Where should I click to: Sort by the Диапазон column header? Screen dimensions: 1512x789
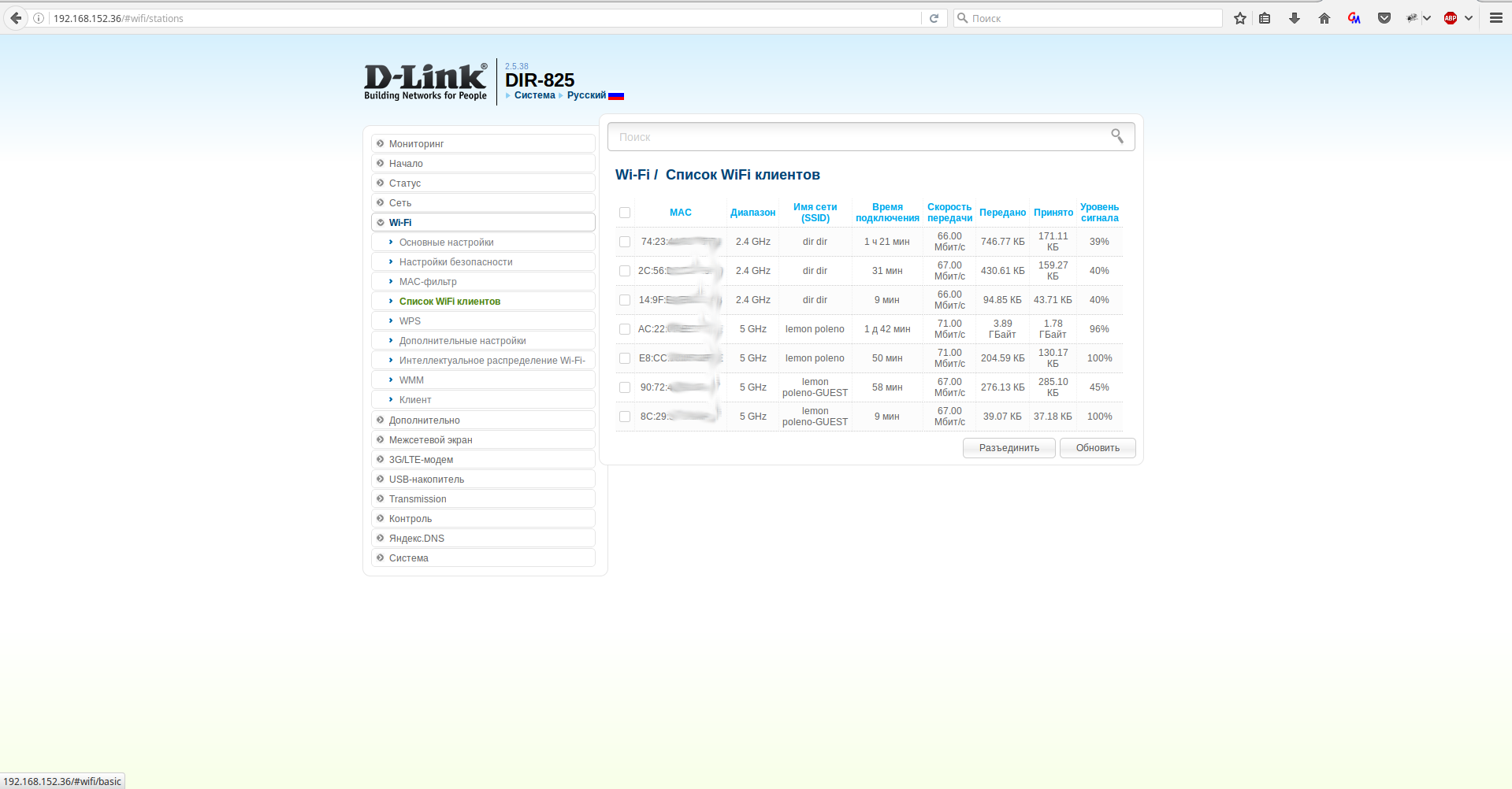coord(752,213)
